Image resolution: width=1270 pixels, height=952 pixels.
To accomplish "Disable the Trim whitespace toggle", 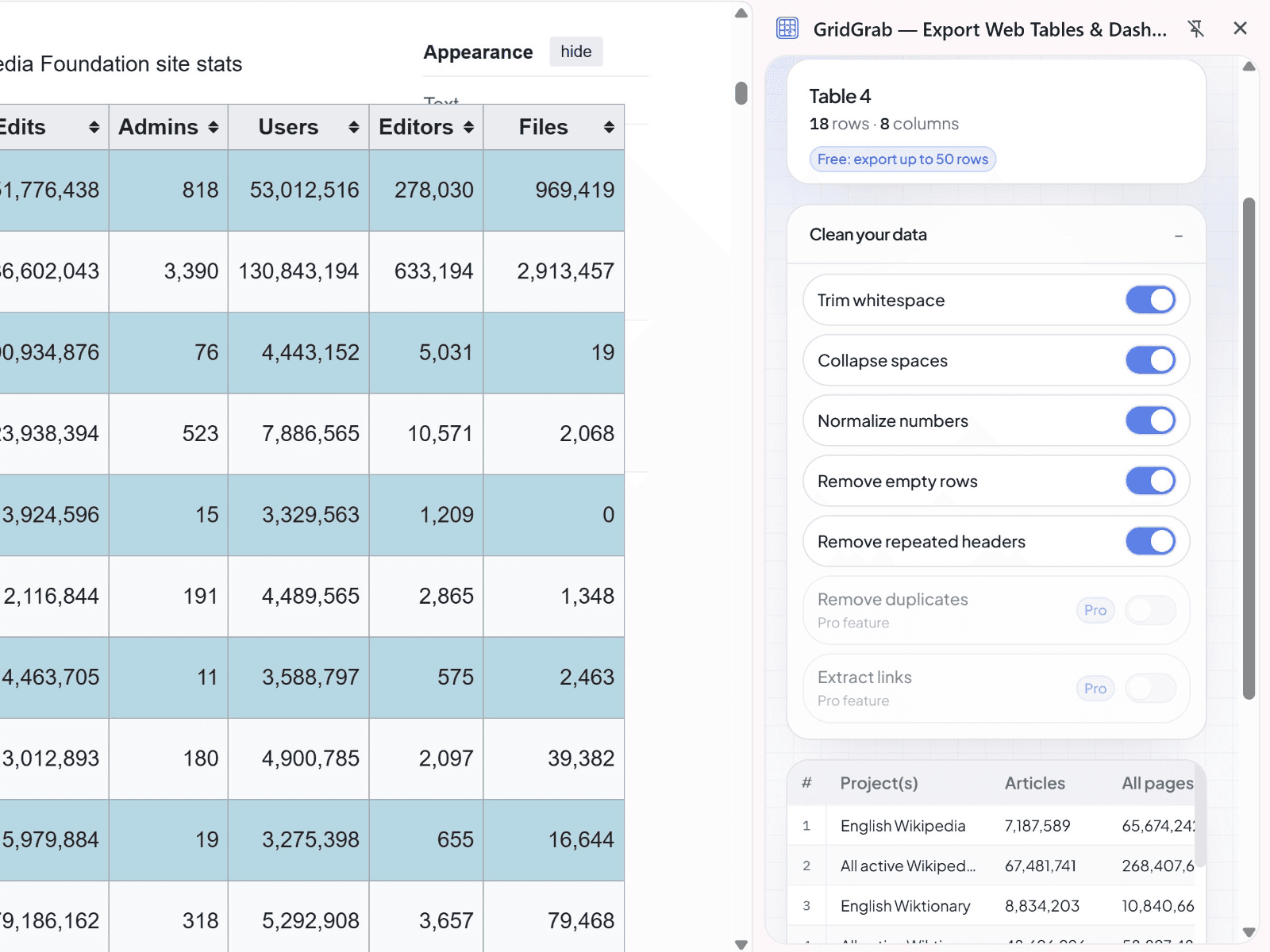I will (x=1150, y=300).
